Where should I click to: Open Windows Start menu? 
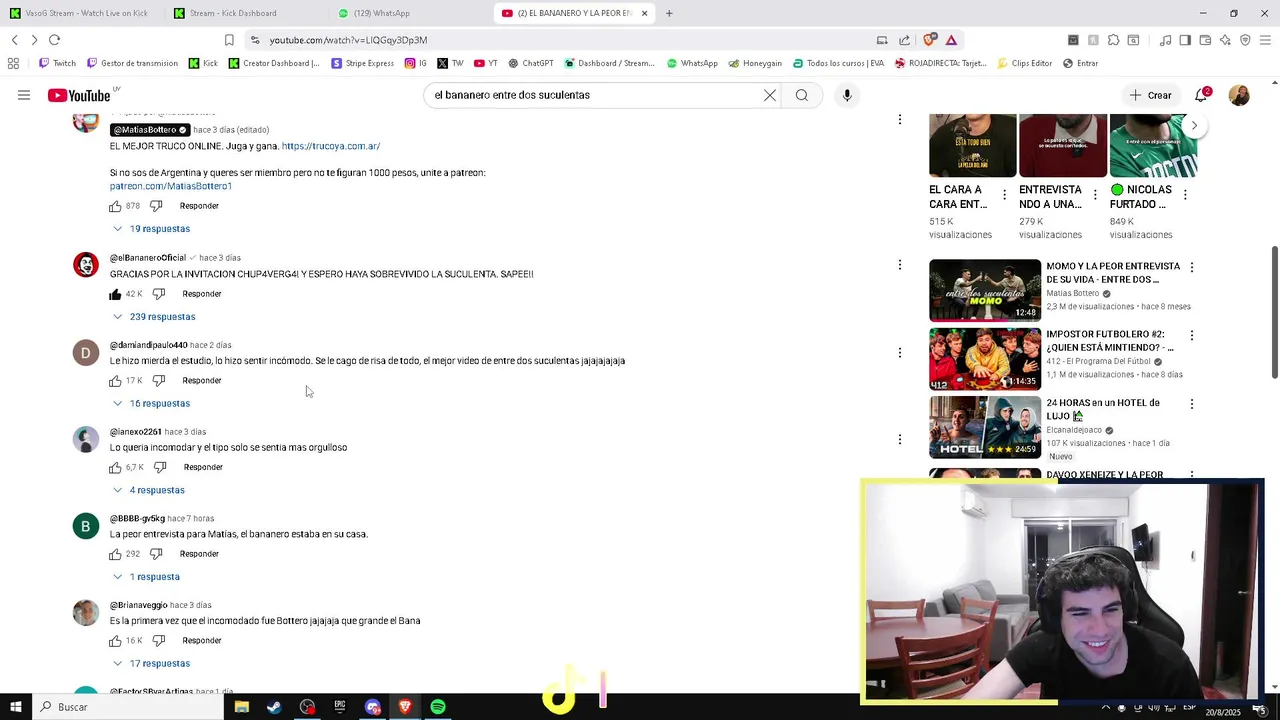coord(15,707)
